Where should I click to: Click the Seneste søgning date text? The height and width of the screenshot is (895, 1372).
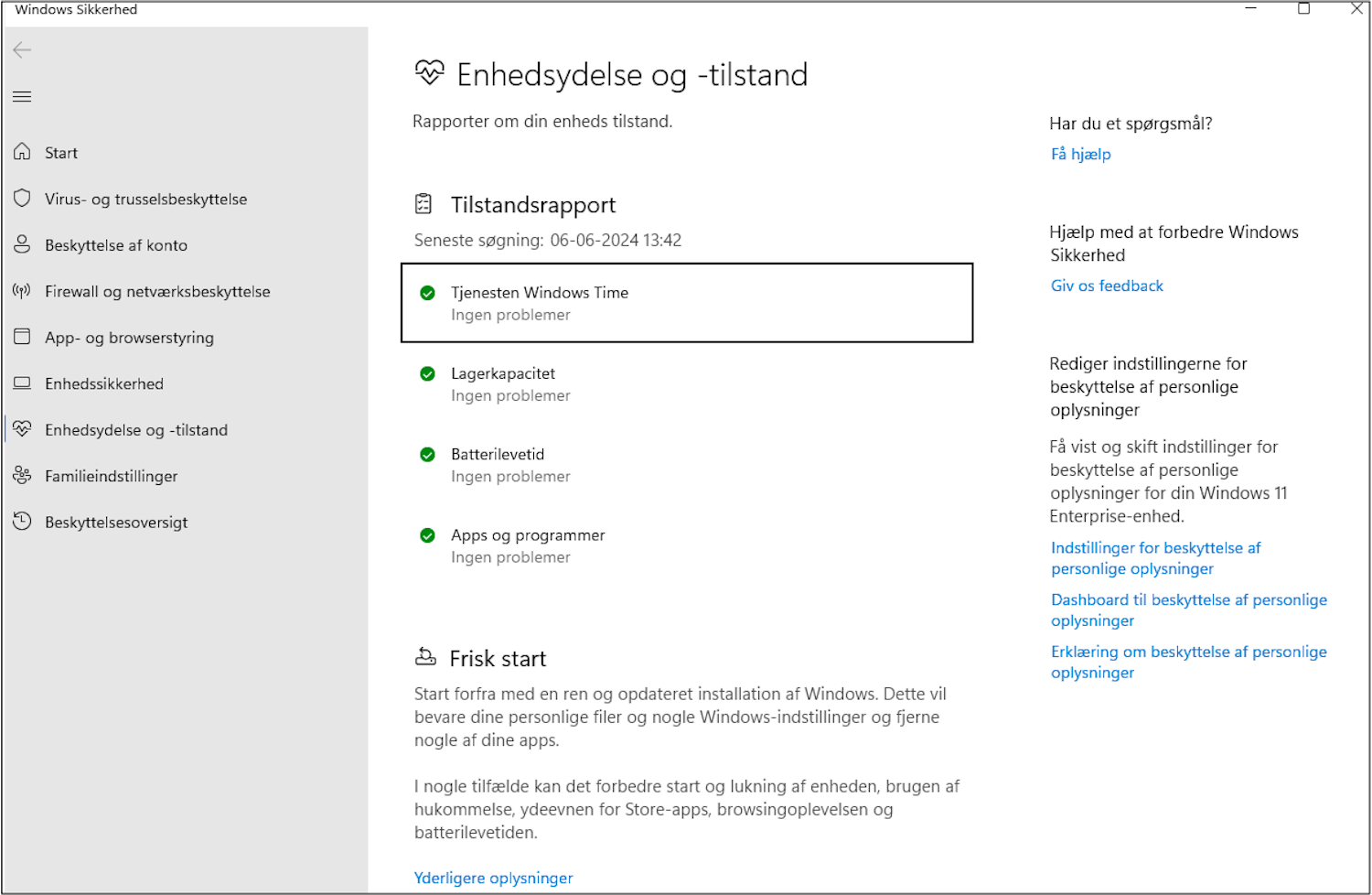[x=548, y=240]
